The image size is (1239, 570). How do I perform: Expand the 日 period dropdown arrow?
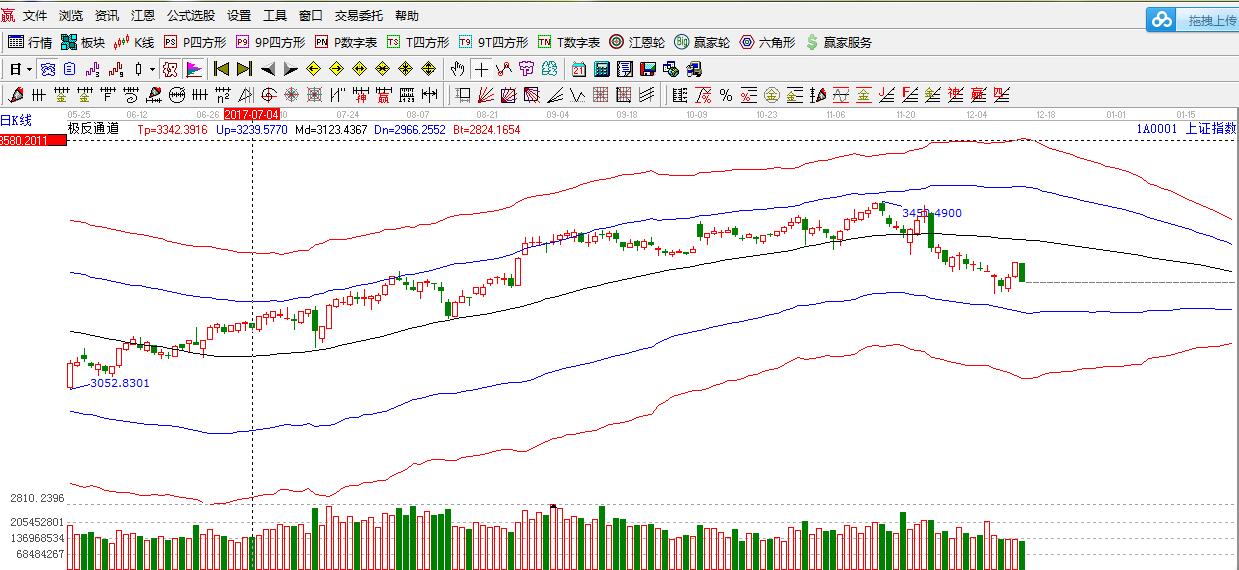(x=29, y=69)
